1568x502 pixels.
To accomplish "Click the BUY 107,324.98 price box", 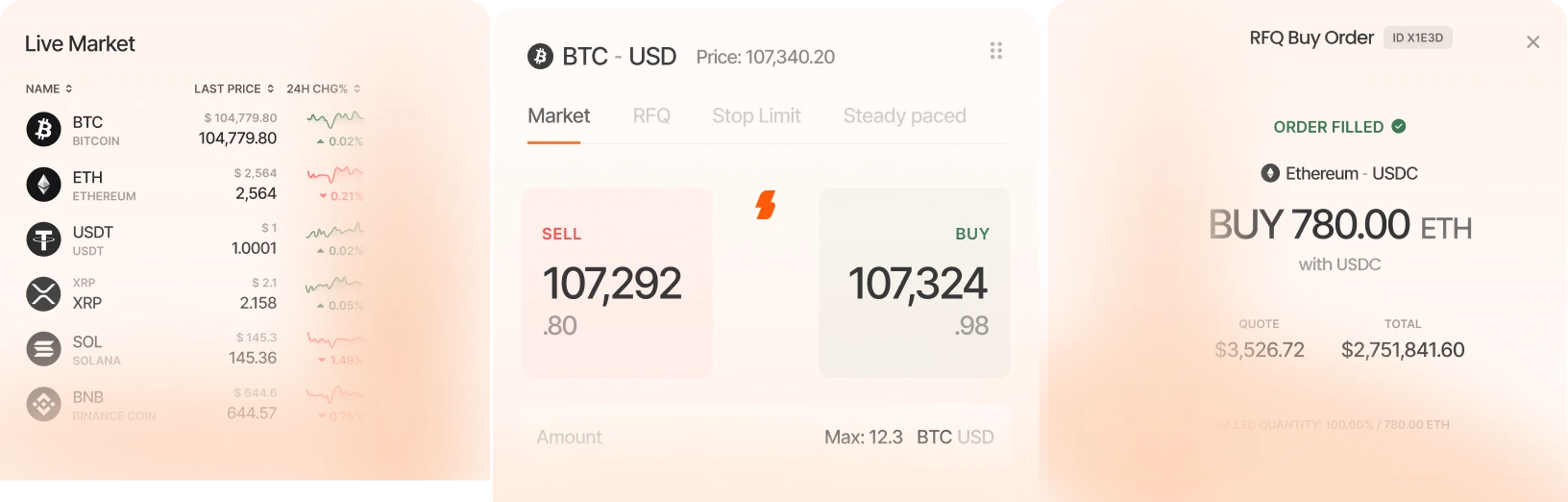I will pyautogui.click(x=915, y=282).
